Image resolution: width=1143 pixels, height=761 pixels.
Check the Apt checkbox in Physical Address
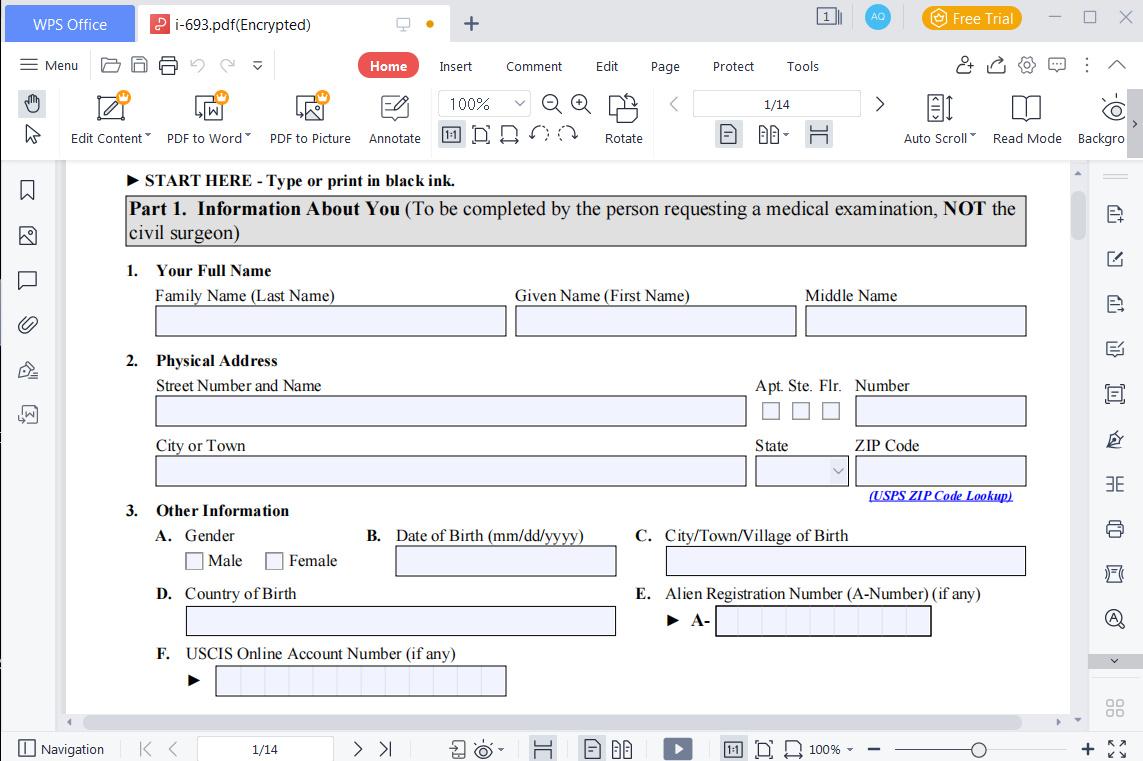(x=771, y=410)
